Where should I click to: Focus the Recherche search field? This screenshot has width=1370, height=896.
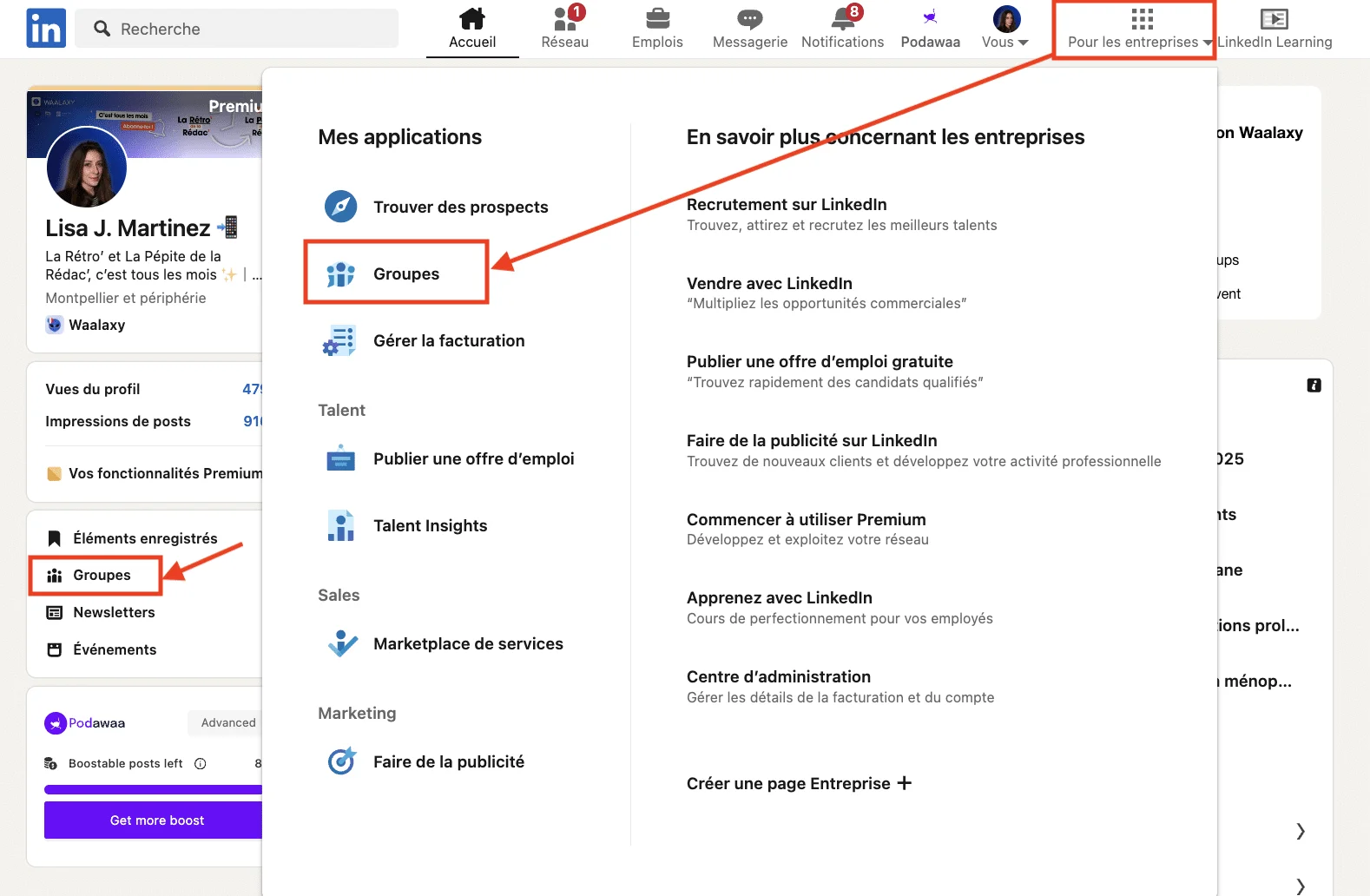point(237,29)
